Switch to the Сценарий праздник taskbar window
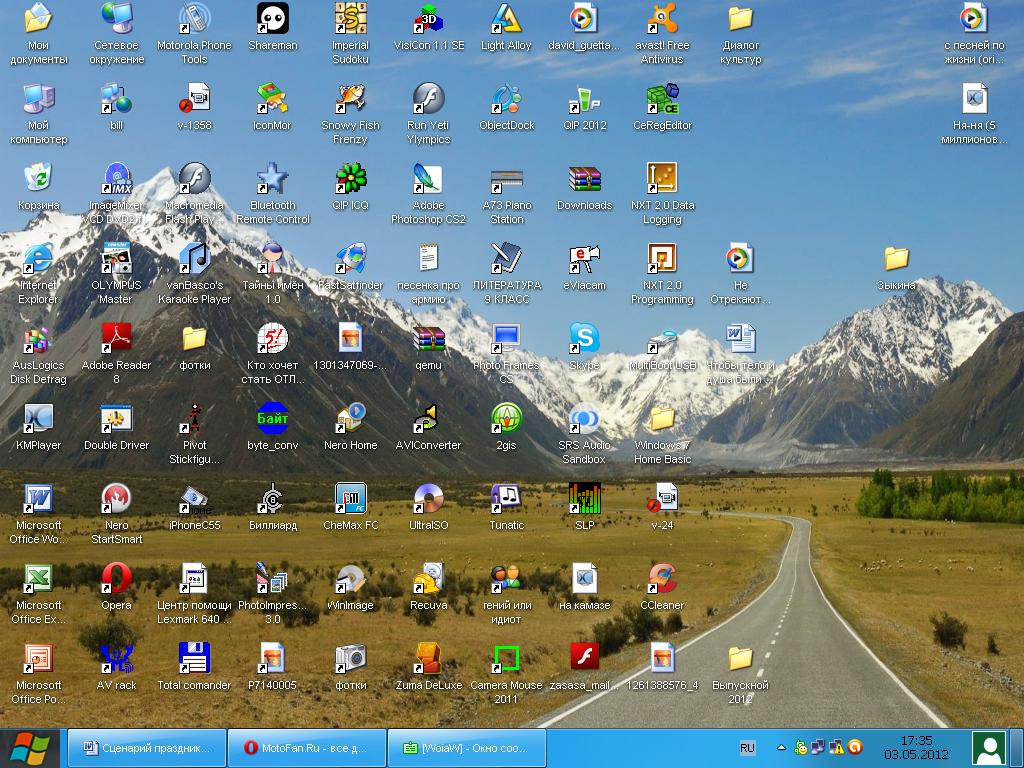The width and height of the screenshot is (1024, 768). pos(147,748)
